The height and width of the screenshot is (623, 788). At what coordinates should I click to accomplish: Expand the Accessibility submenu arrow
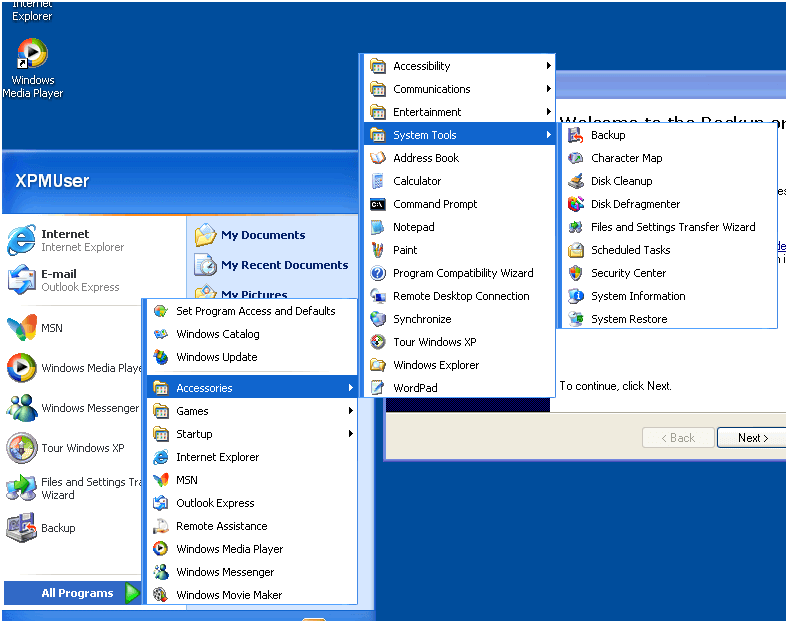[x=549, y=66]
